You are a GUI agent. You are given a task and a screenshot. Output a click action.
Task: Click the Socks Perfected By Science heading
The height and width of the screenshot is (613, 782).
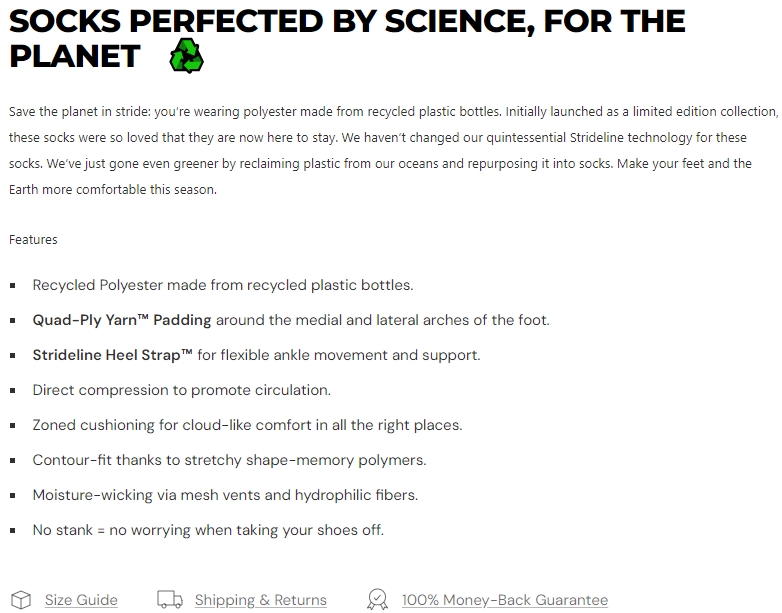[x=347, y=21]
